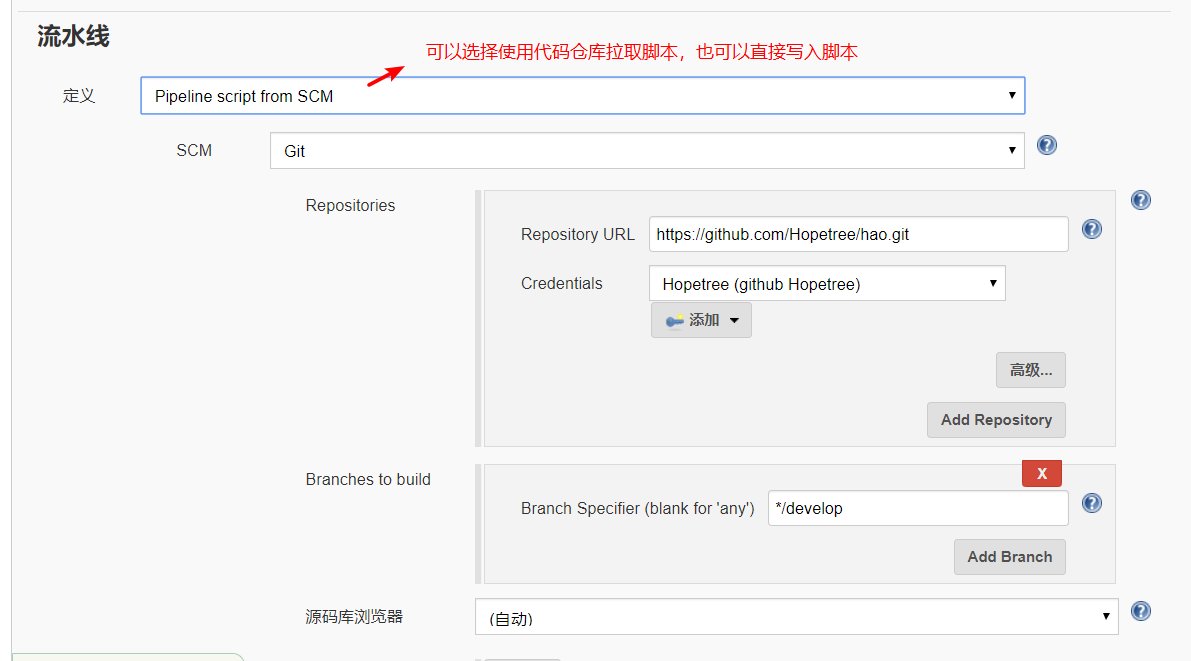Viewport: 1191px width, 661px height.
Task: Click the Repositories label
Action: (350, 205)
